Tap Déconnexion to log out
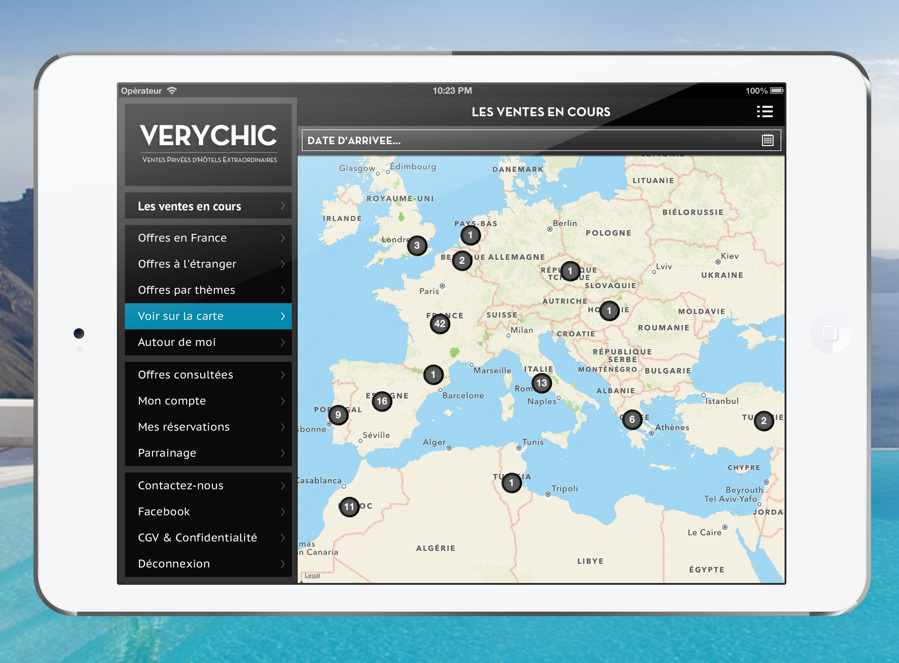Screen dimensions: 899x663 tap(208, 563)
